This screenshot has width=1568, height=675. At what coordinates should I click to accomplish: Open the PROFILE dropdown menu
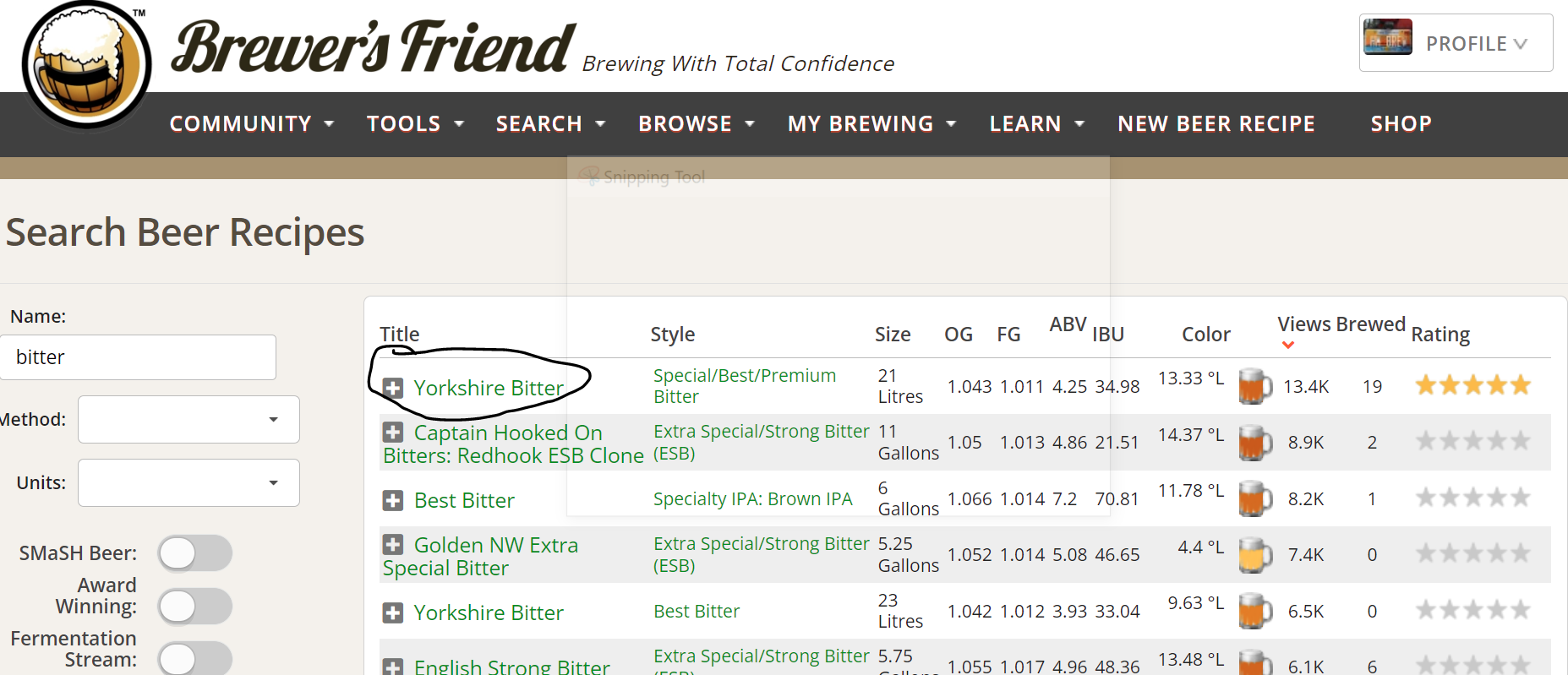pyautogui.click(x=1456, y=43)
